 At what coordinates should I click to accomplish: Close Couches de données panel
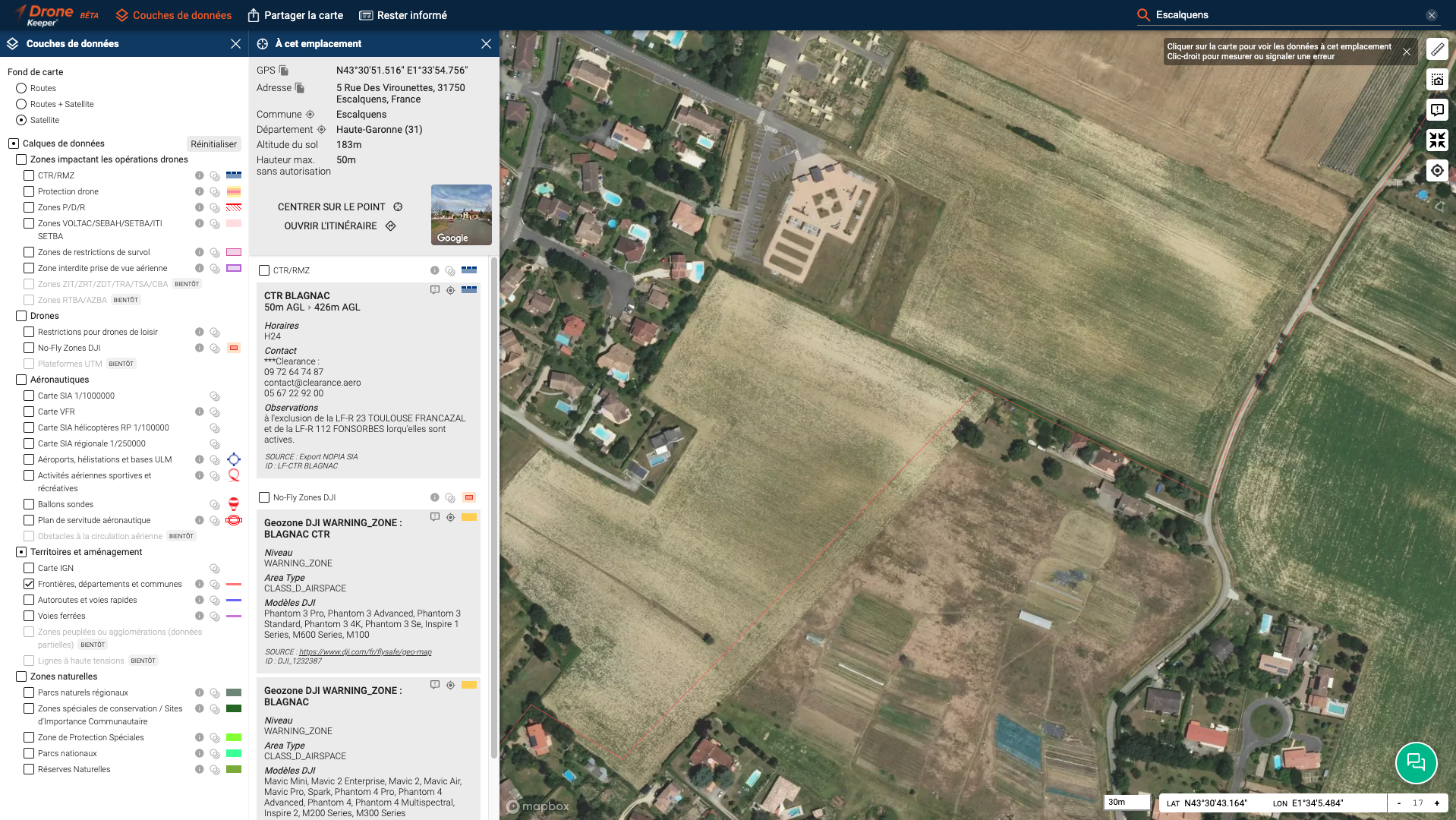[235, 44]
